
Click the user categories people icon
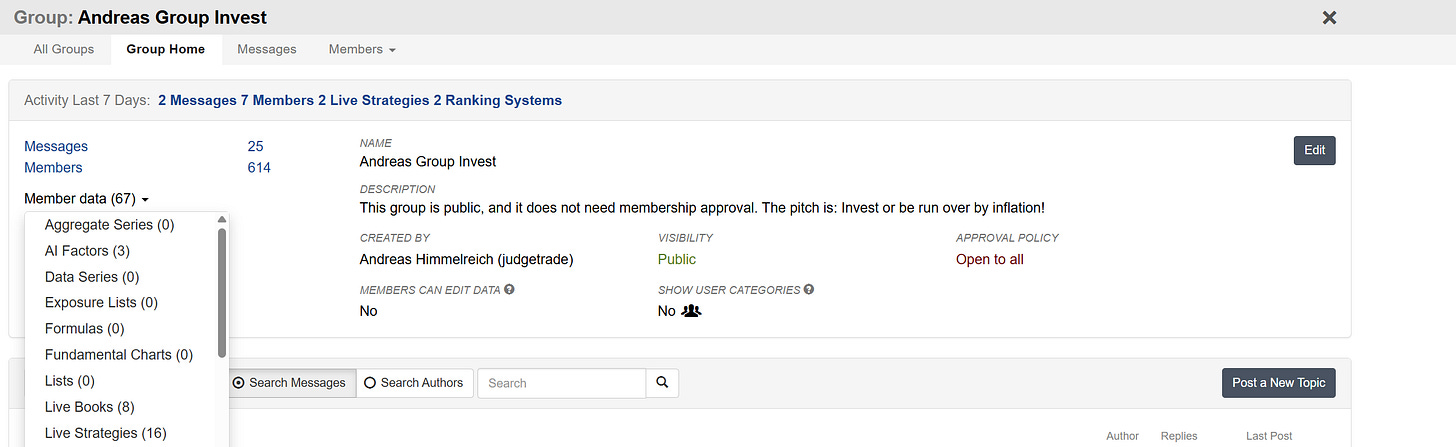point(692,311)
